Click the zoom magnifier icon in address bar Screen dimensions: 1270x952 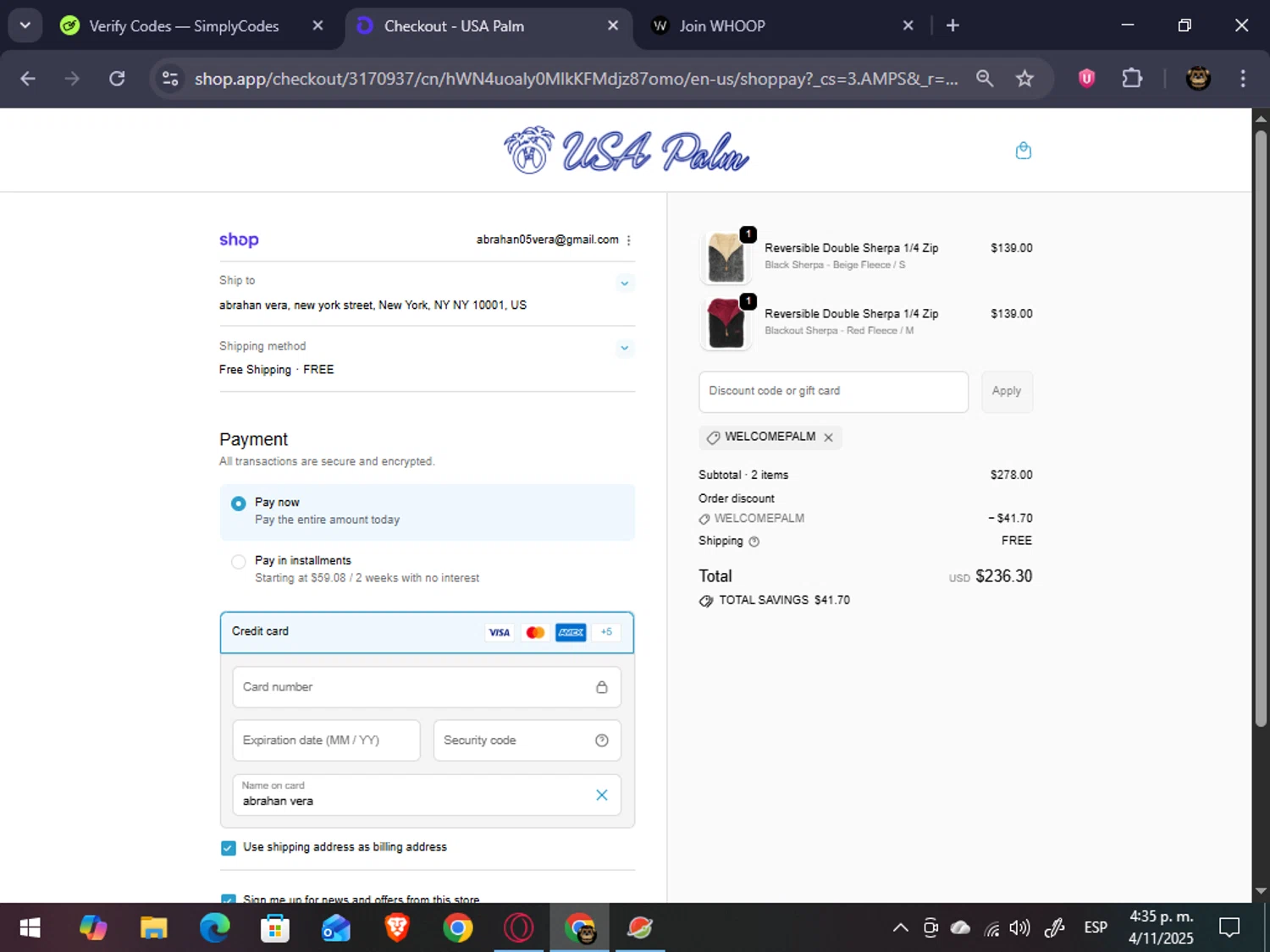pyautogui.click(x=984, y=79)
